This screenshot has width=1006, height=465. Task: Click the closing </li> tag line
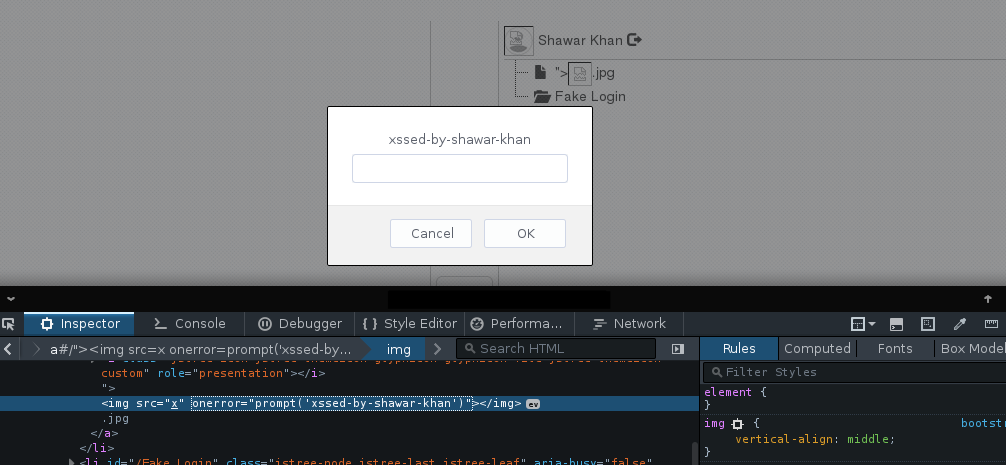tap(96, 448)
